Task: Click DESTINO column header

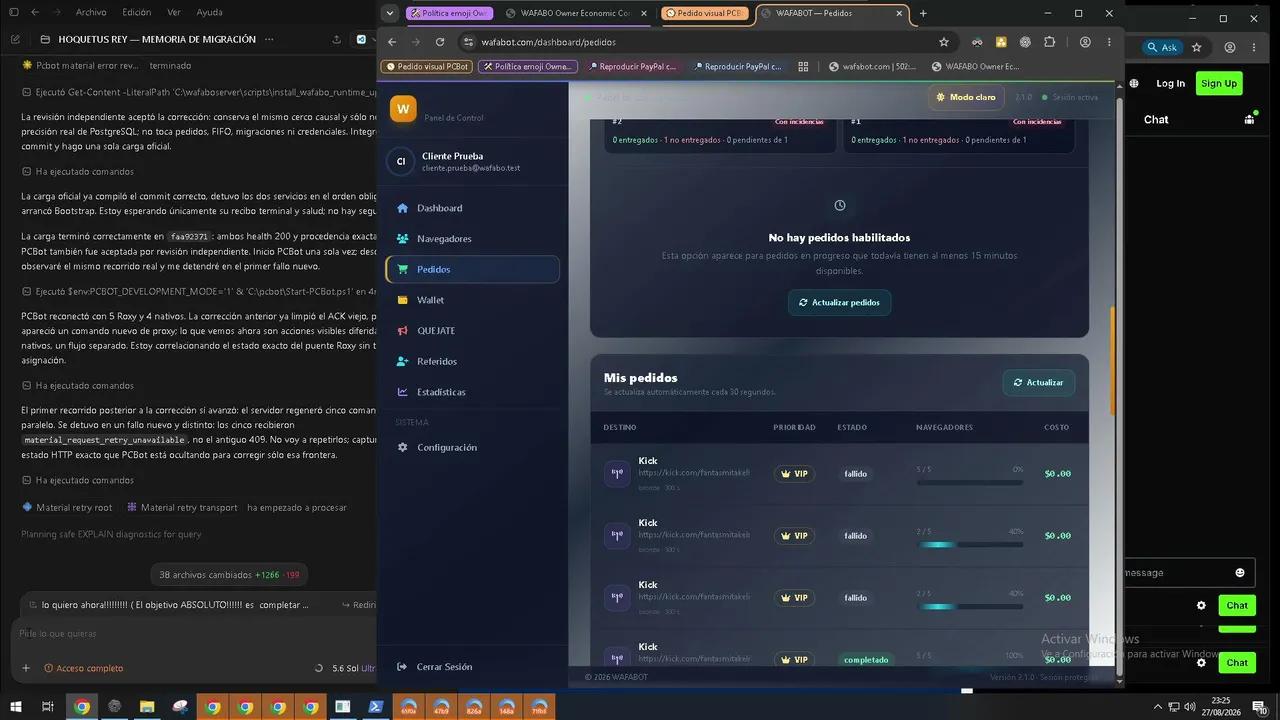Action: click(619, 427)
